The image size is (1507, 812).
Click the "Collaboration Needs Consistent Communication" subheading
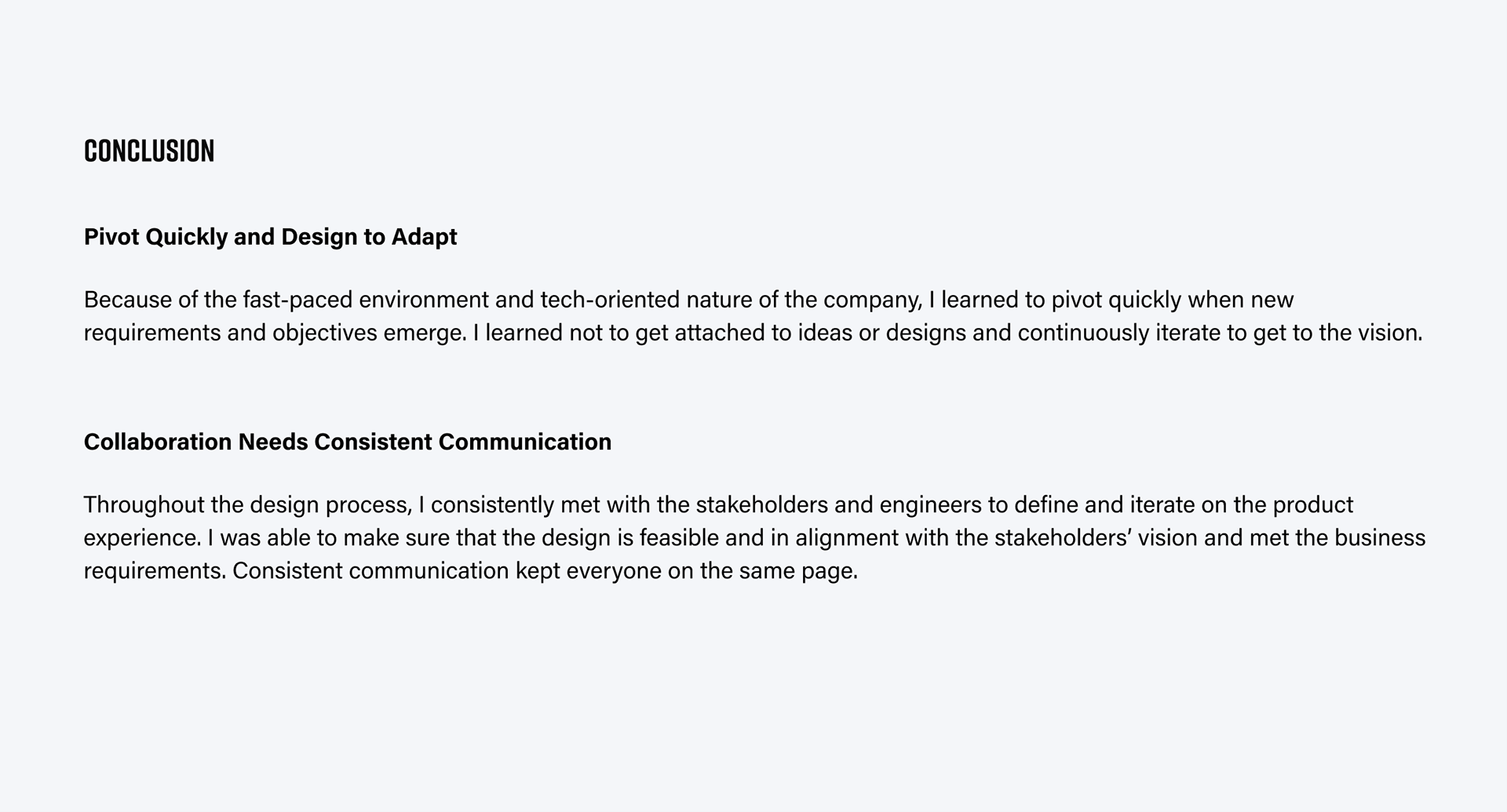(x=347, y=442)
